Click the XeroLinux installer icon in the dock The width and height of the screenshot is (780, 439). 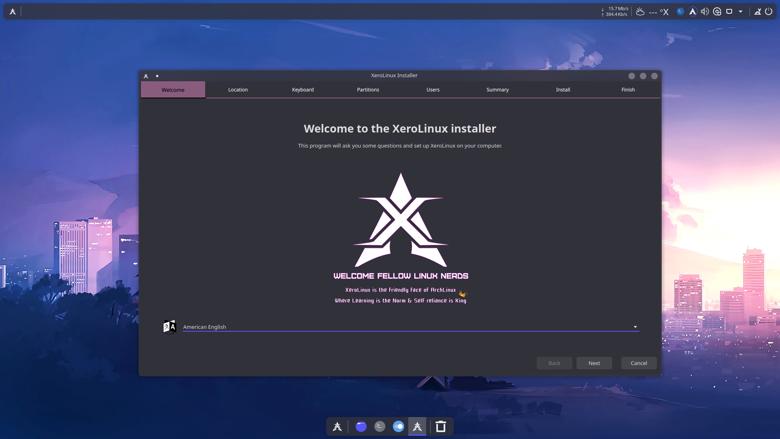click(x=418, y=427)
